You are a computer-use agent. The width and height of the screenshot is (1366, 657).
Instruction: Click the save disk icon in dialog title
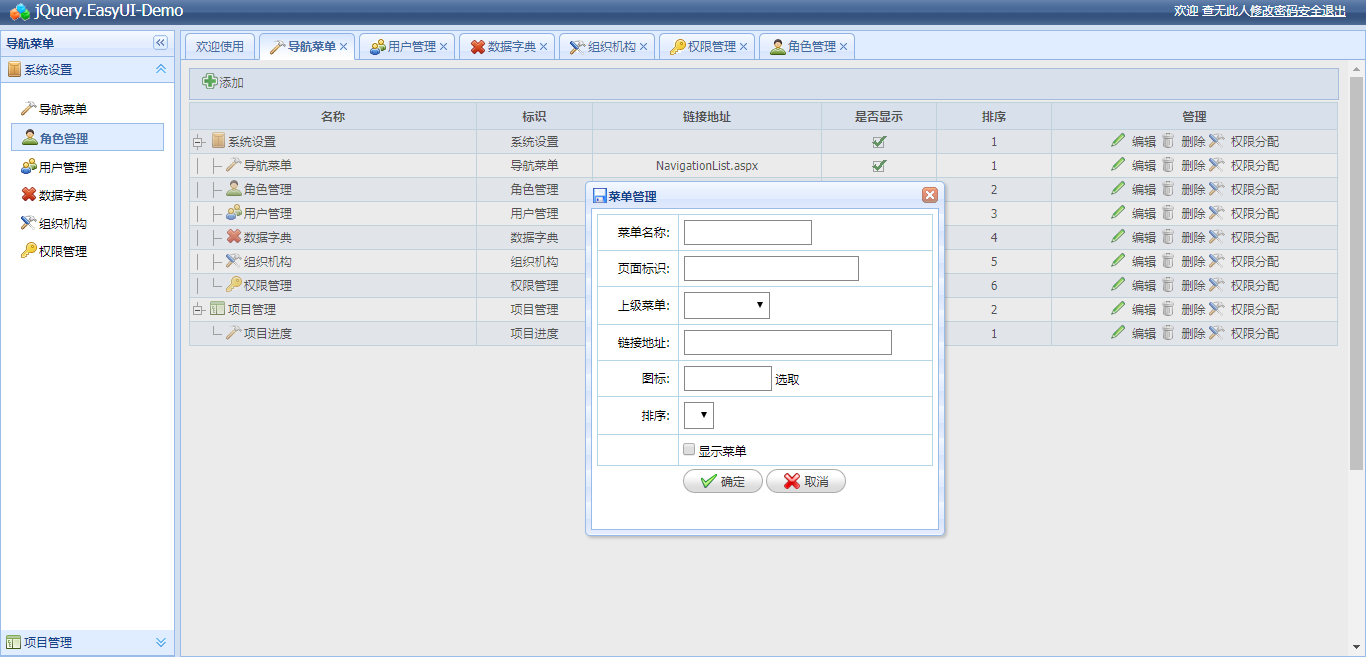coord(600,196)
